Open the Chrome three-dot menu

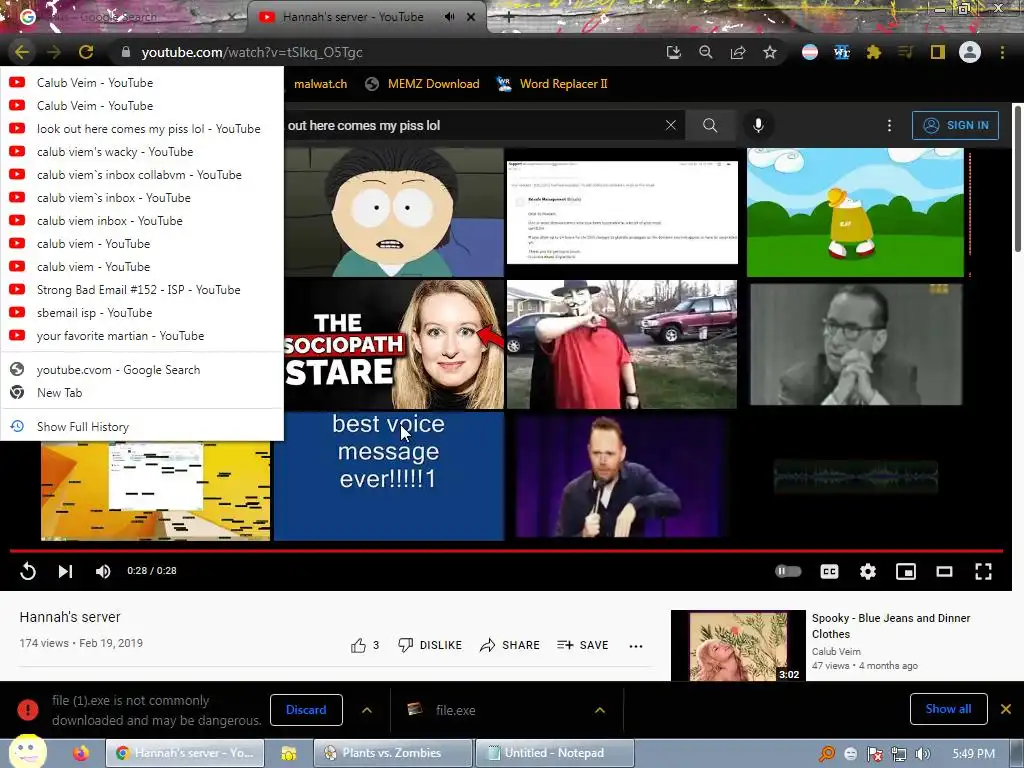(x=1002, y=52)
